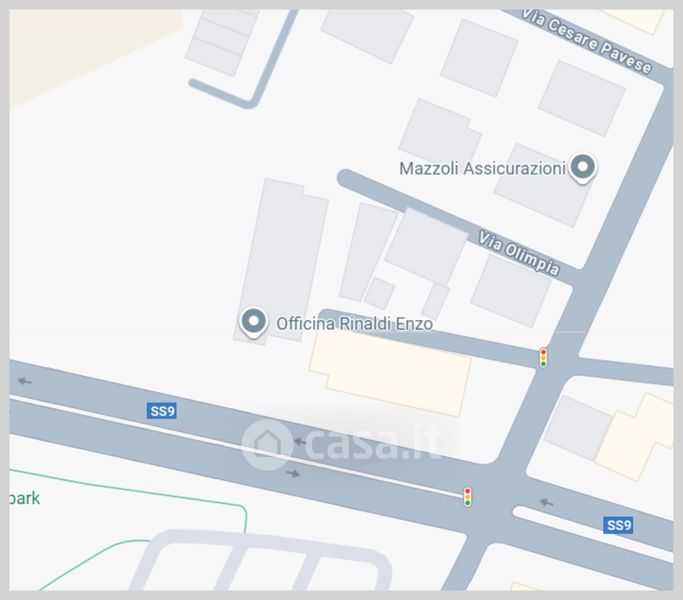The height and width of the screenshot is (600, 683).
Task: Open the Officina Rinaldi Enzo label
Action: coord(355,324)
